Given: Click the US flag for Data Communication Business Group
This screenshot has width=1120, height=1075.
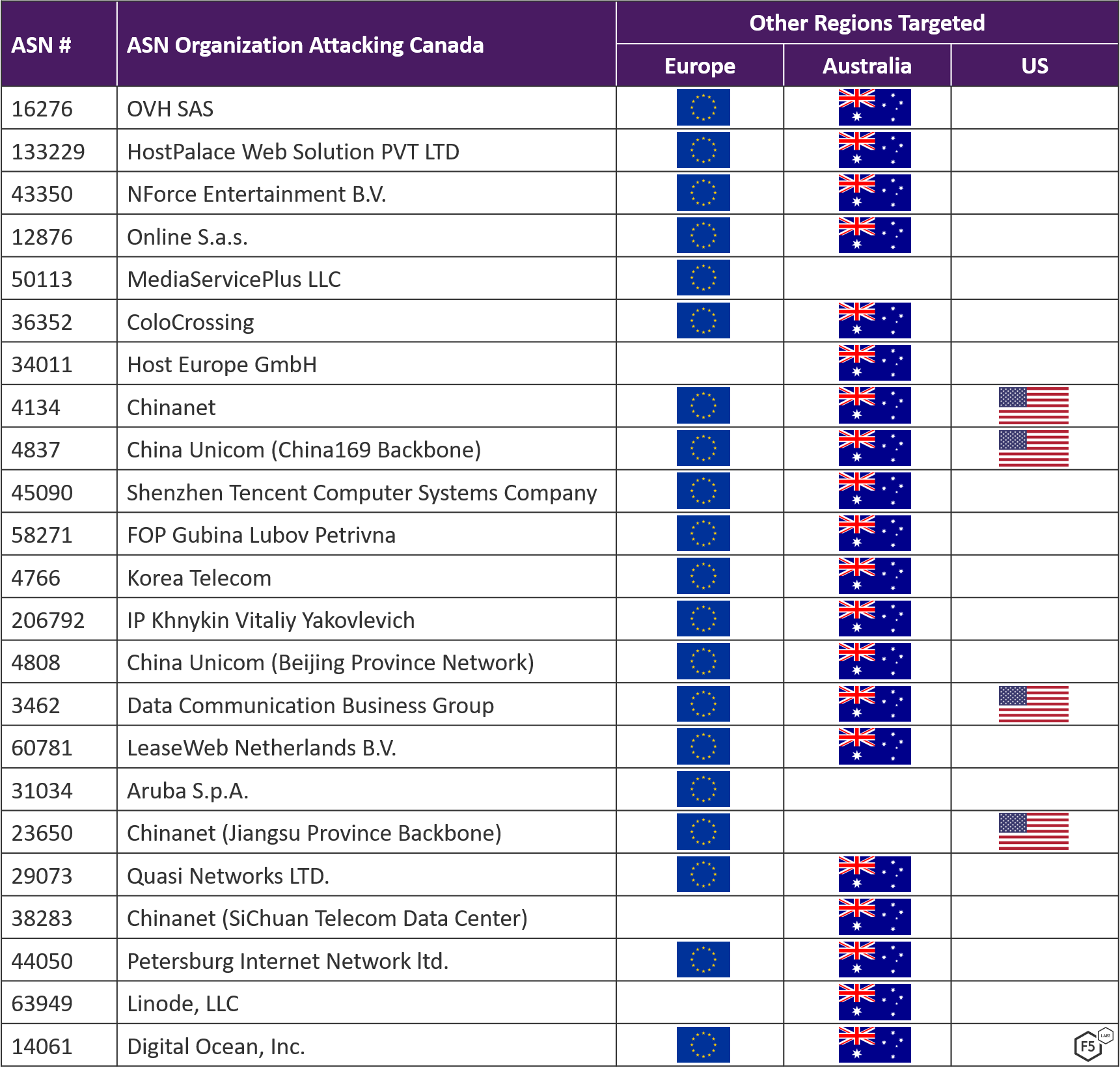Looking at the screenshot, I should (x=1033, y=704).
